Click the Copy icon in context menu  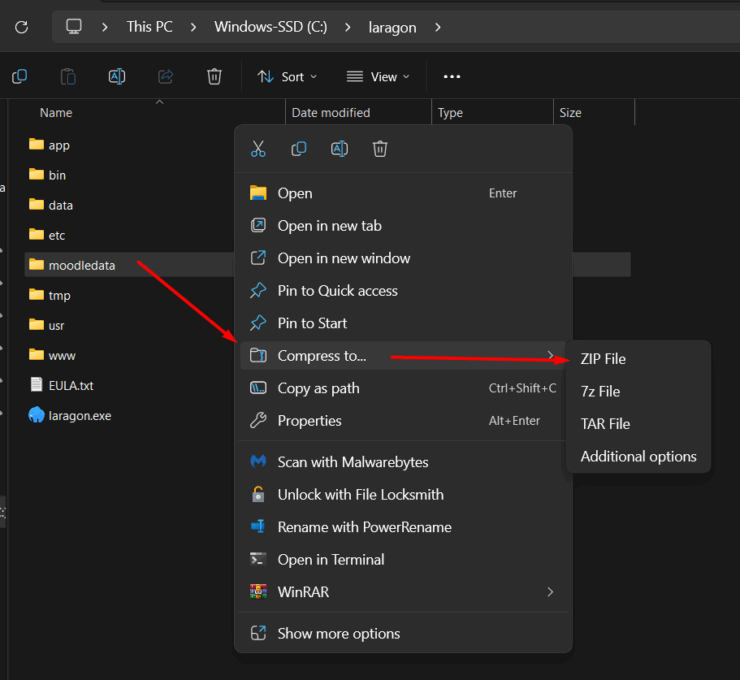coord(299,149)
